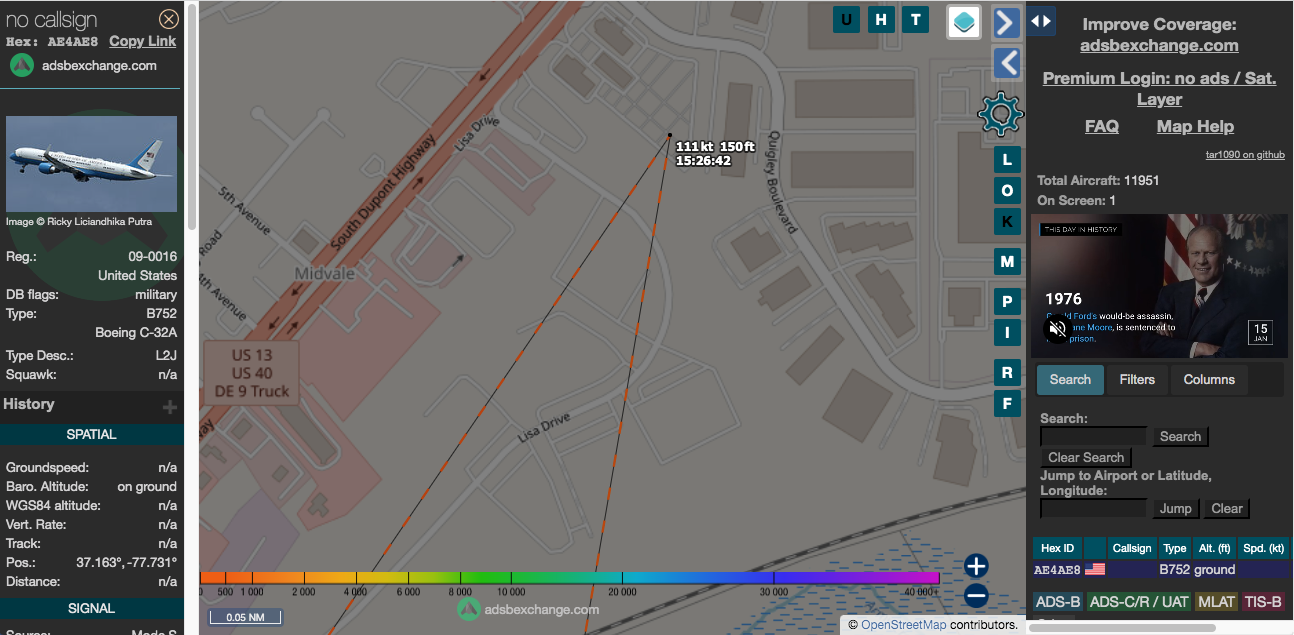Viewport: 1294px width, 635px height.
Task: Click the adsbexchange.com map watermark logo
Action: (529, 609)
